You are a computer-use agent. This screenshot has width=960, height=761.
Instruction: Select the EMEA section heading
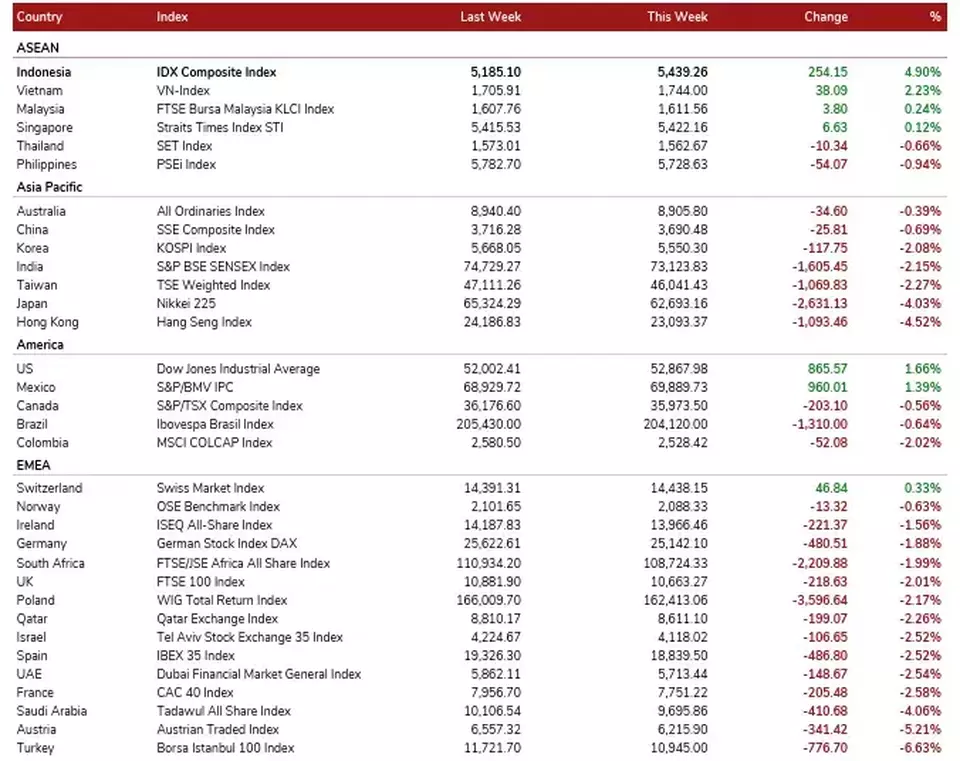[34, 465]
